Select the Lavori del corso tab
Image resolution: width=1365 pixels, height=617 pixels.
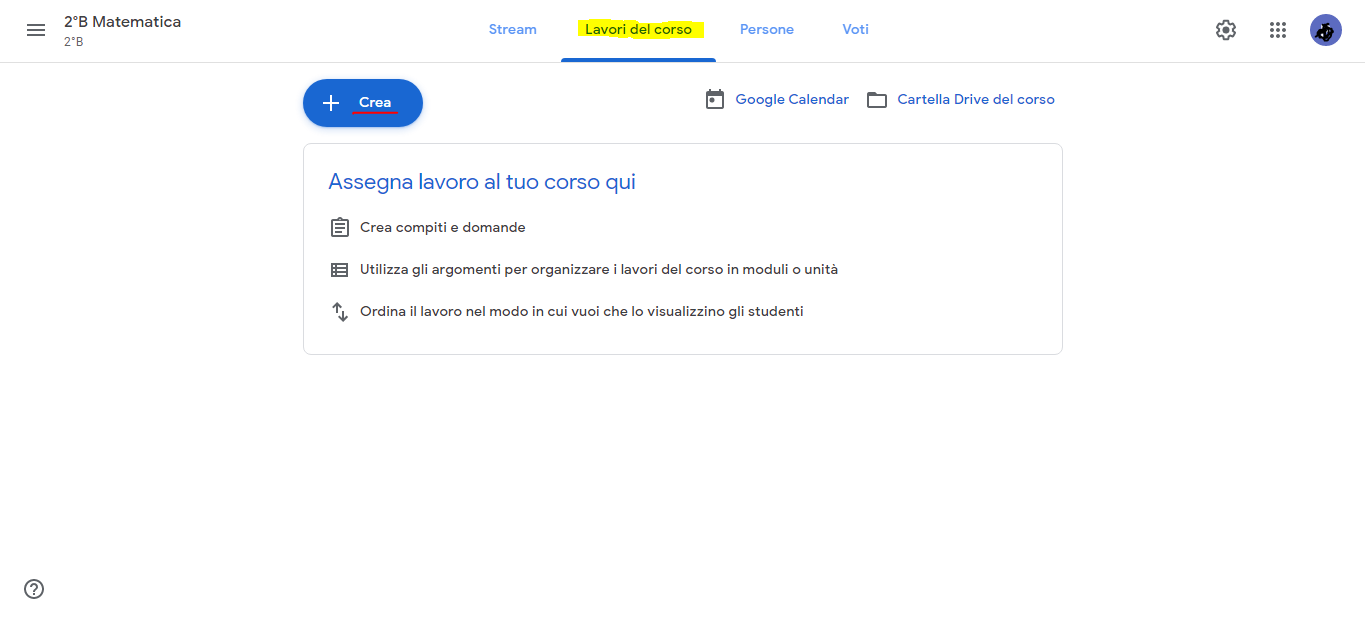click(x=638, y=30)
